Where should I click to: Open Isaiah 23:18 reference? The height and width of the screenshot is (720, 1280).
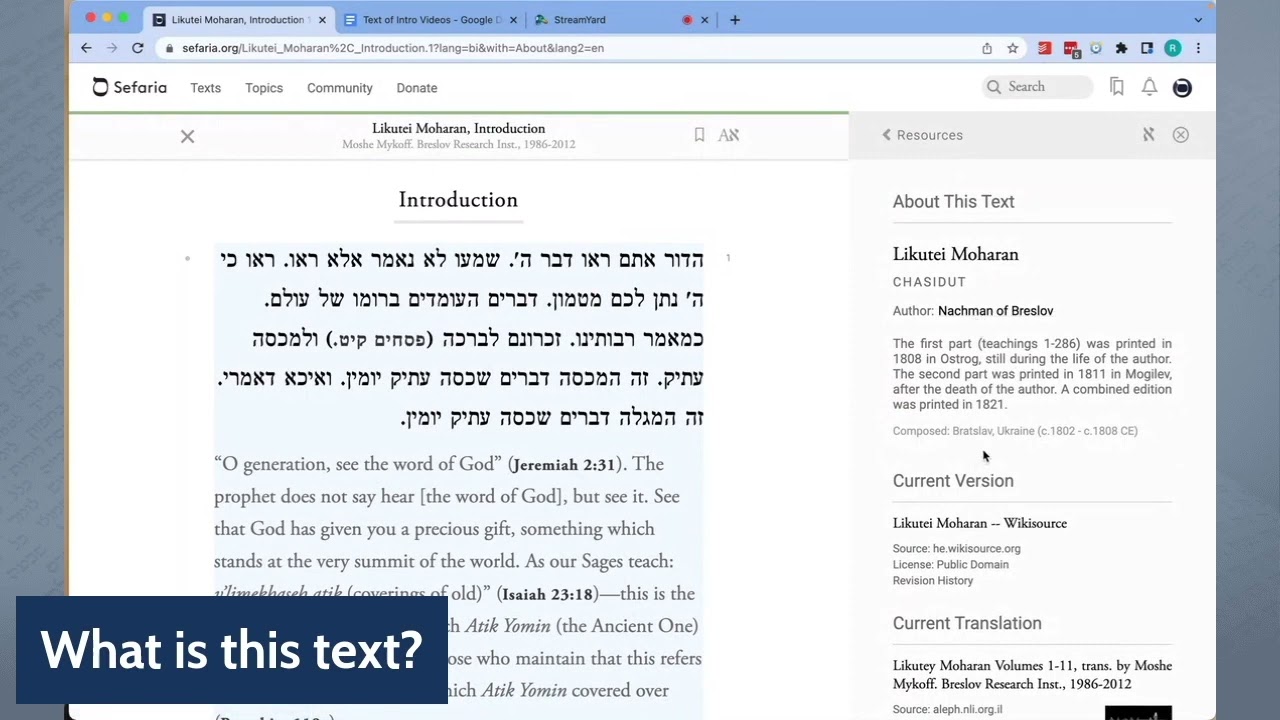point(548,594)
